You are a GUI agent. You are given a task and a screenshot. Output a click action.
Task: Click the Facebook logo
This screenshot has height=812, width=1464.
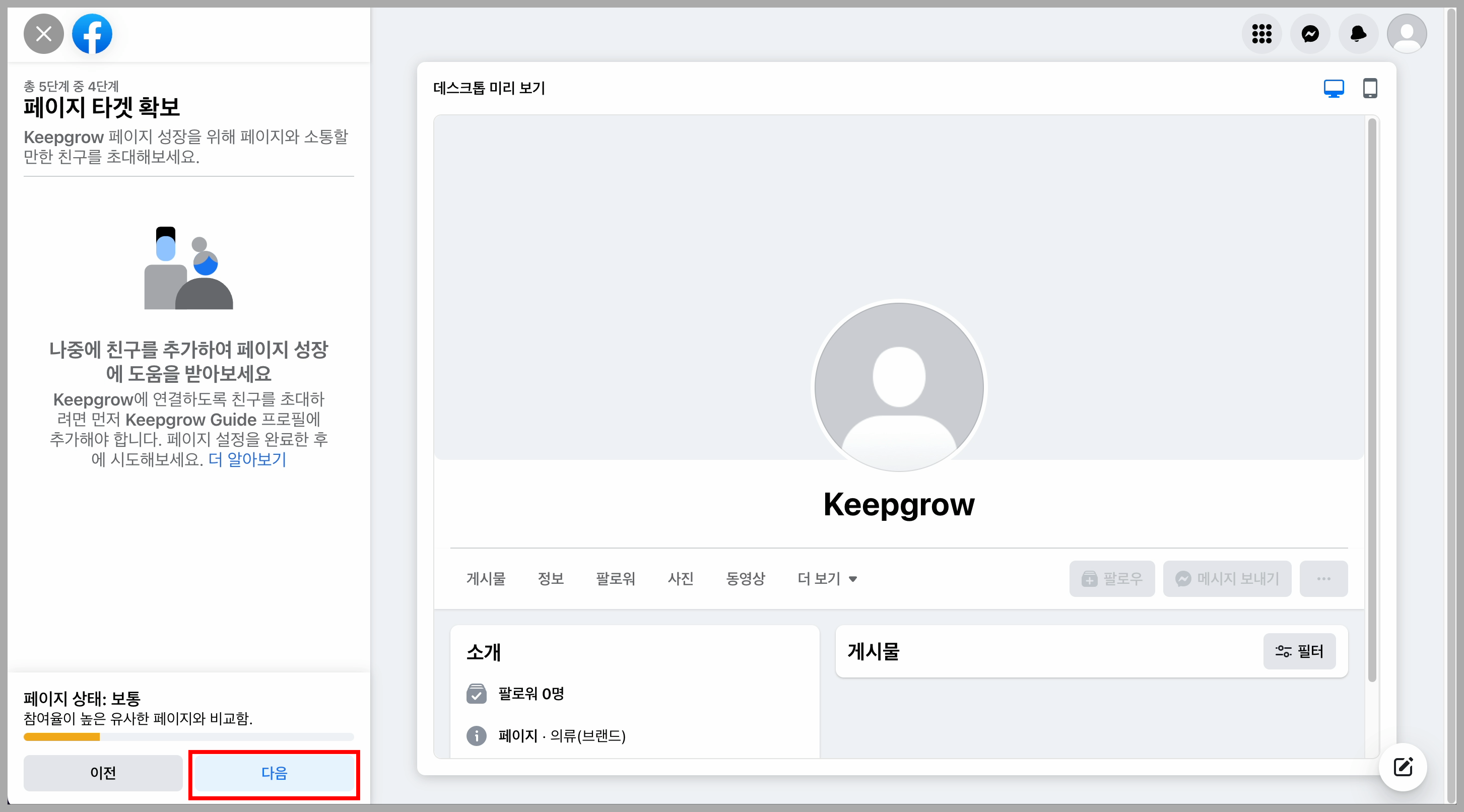[x=92, y=34]
